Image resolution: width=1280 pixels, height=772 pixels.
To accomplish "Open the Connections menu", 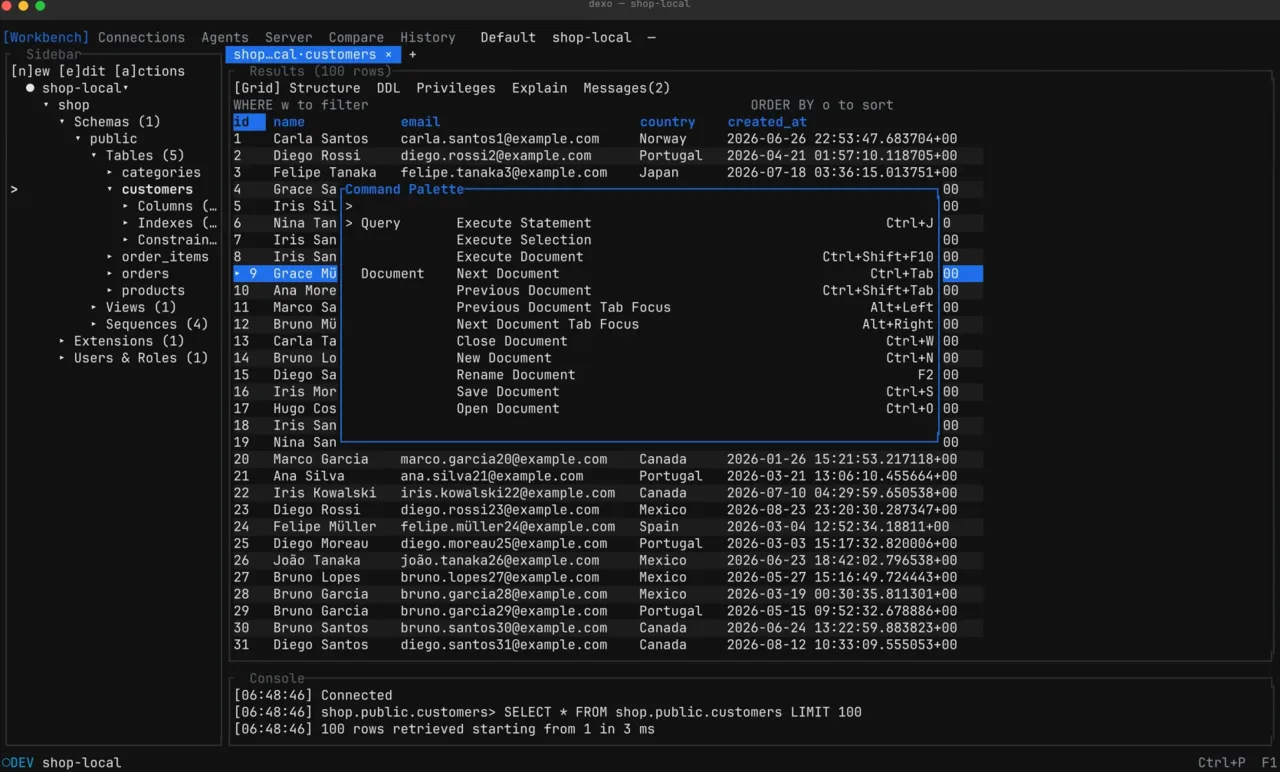I will click(141, 38).
